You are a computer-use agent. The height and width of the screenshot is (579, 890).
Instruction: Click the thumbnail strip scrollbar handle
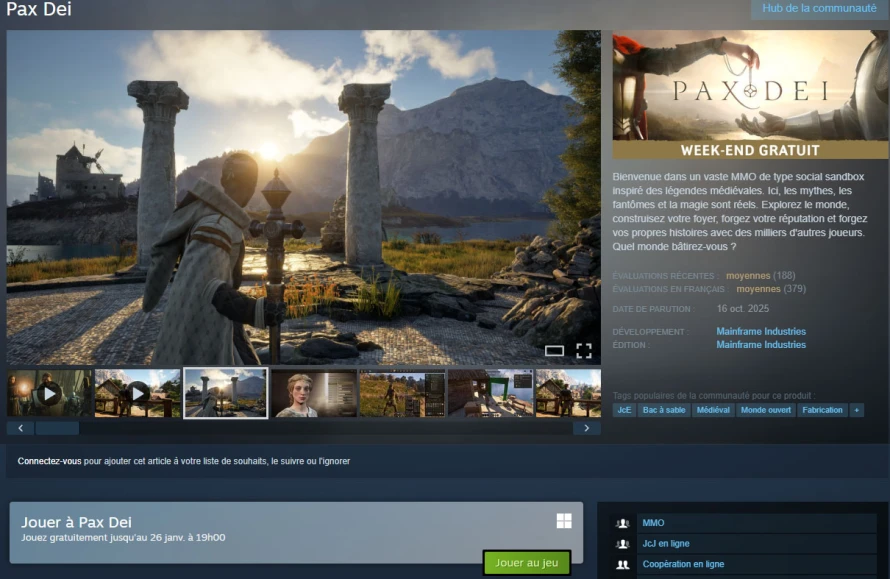pos(57,428)
